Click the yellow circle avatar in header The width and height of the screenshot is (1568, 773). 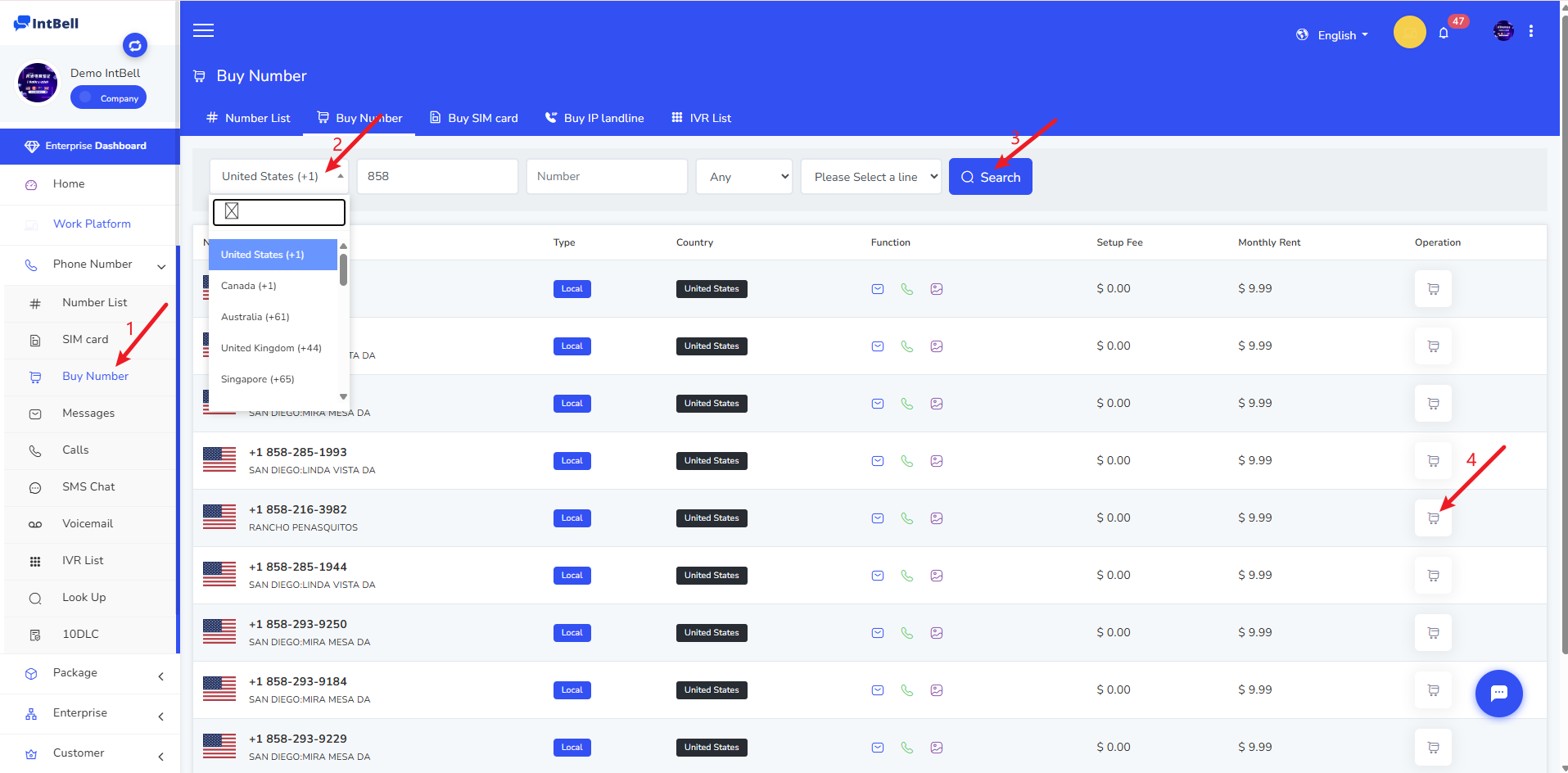(x=1409, y=32)
